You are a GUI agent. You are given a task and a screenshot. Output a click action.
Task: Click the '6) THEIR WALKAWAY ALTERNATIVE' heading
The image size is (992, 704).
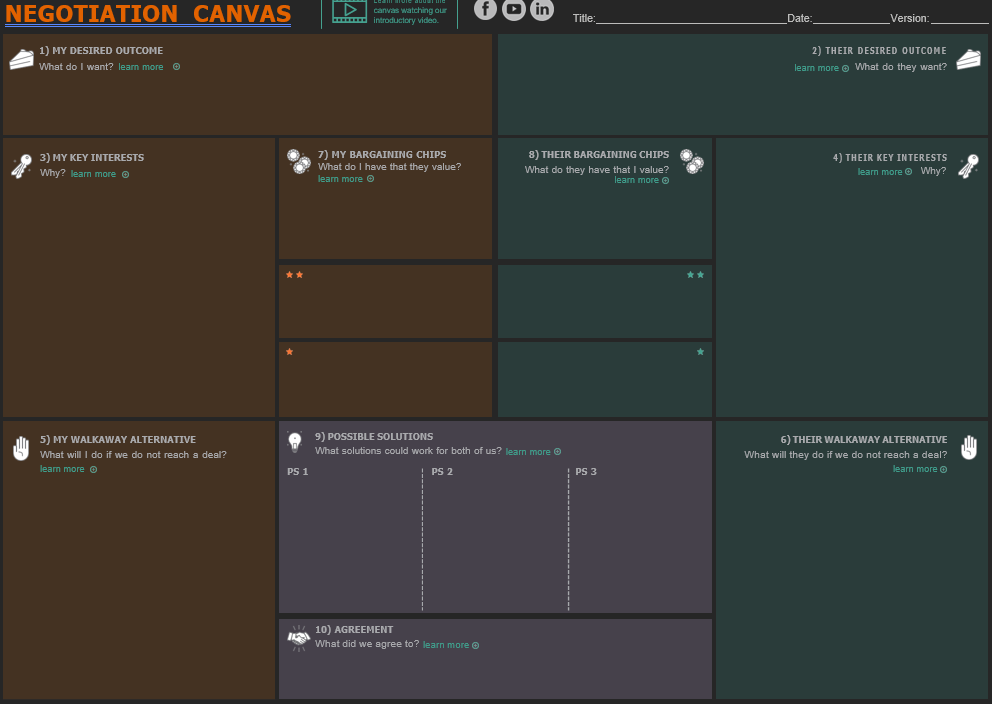click(864, 440)
